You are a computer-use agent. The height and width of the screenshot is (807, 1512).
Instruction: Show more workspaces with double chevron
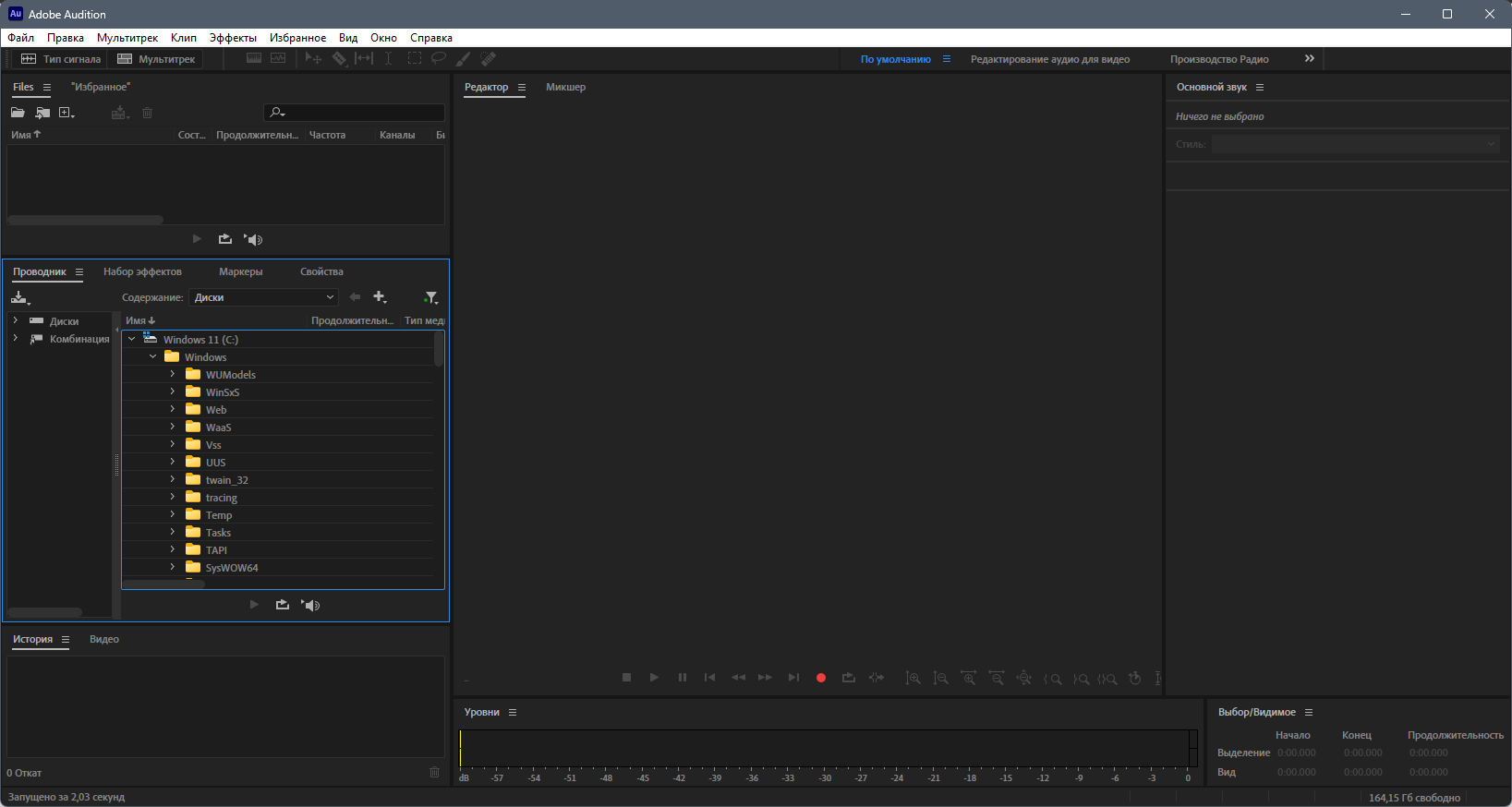(1309, 58)
